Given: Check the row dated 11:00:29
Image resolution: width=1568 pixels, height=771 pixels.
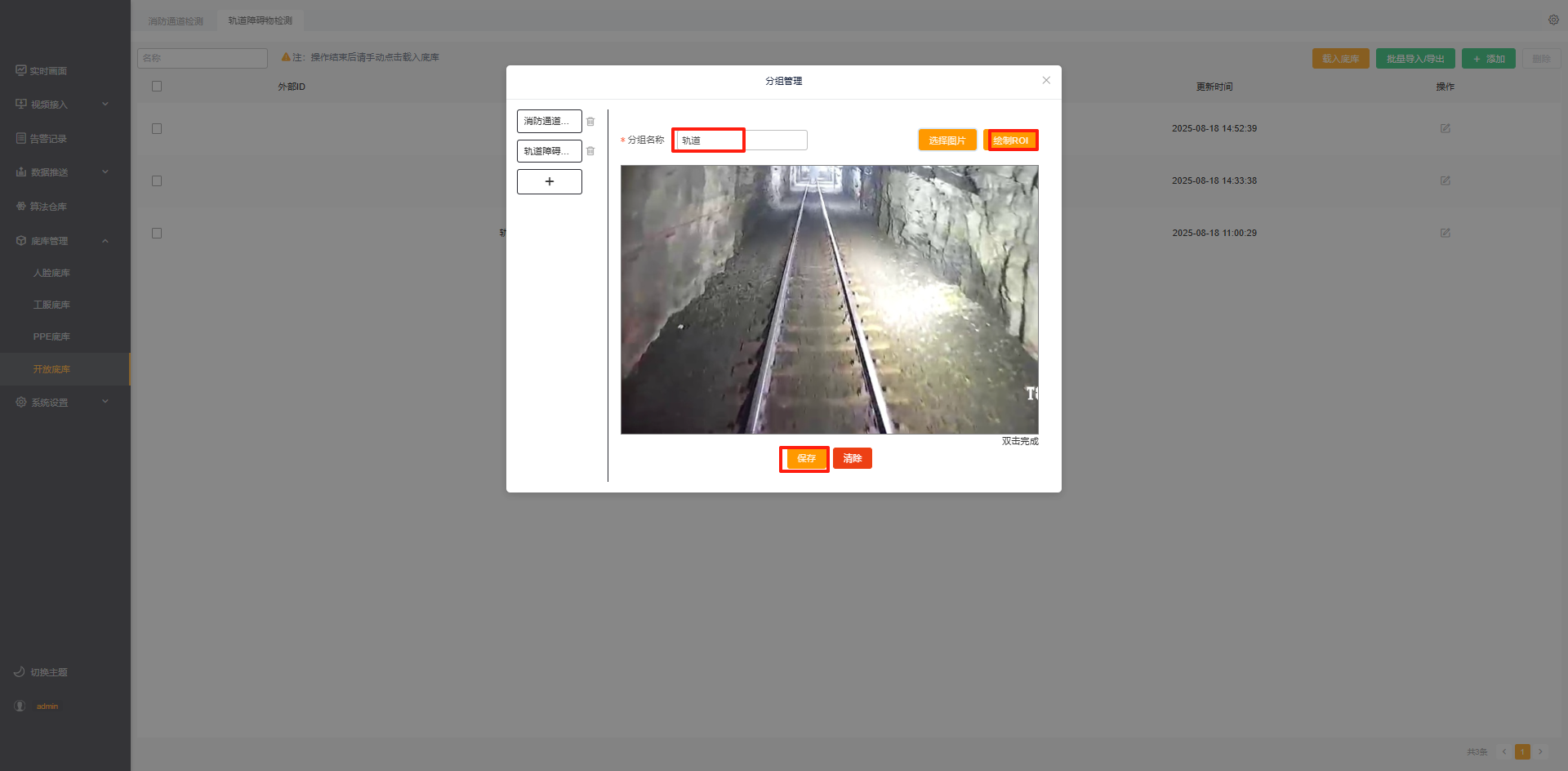Looking at the screenshot, I should (157, 233).
